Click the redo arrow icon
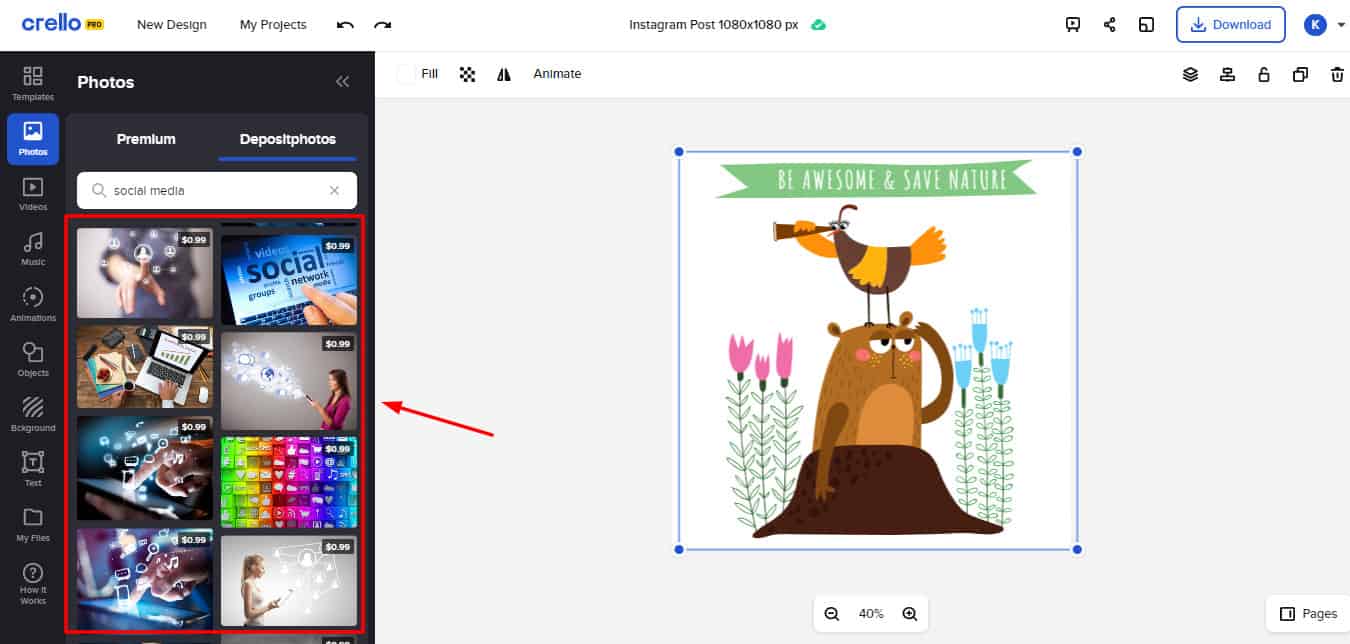Image resolution: width=1350 pixels, height=644 pixels. pos(382,25)
